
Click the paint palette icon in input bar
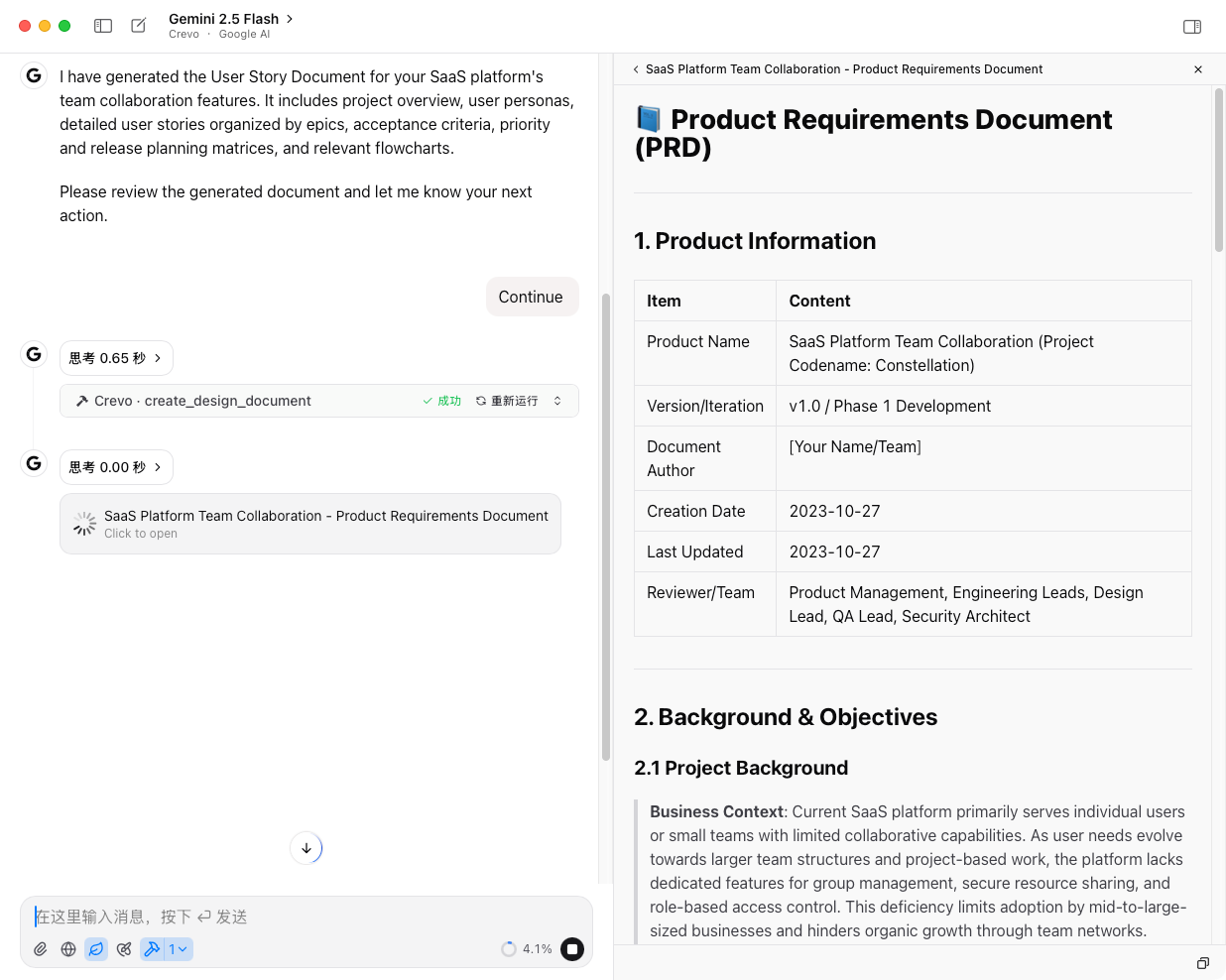124,949
